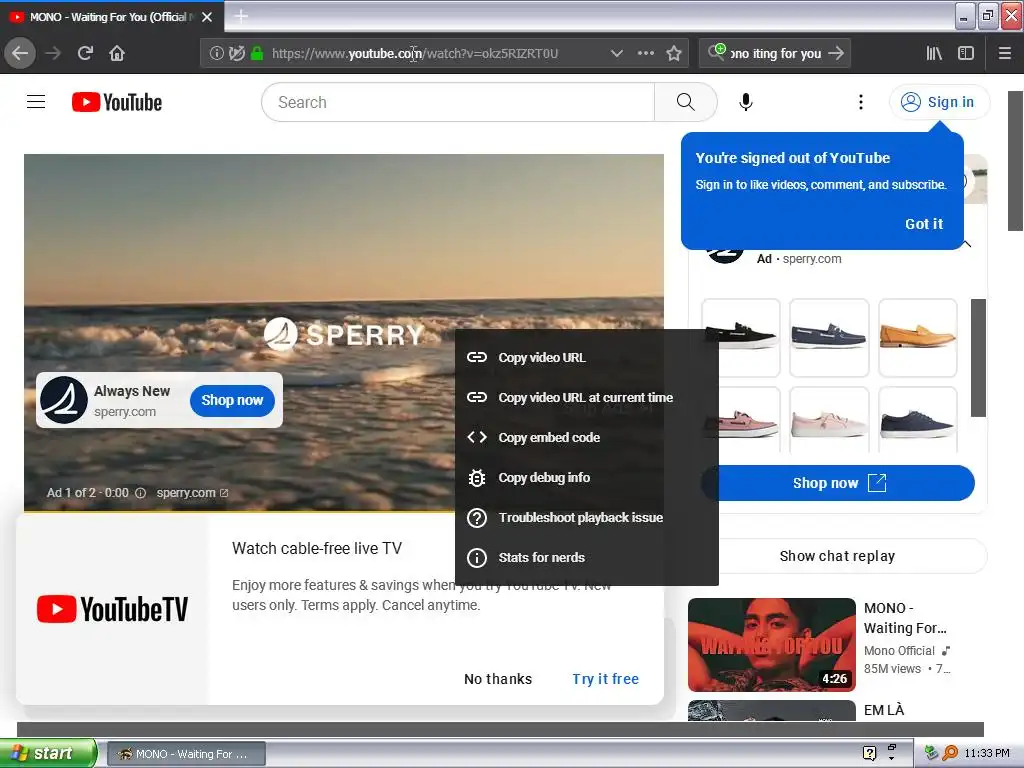Viewport: 1024px width, 768px height.
Task: Show site information icon in address bar
Action: [x=216, y=54]
